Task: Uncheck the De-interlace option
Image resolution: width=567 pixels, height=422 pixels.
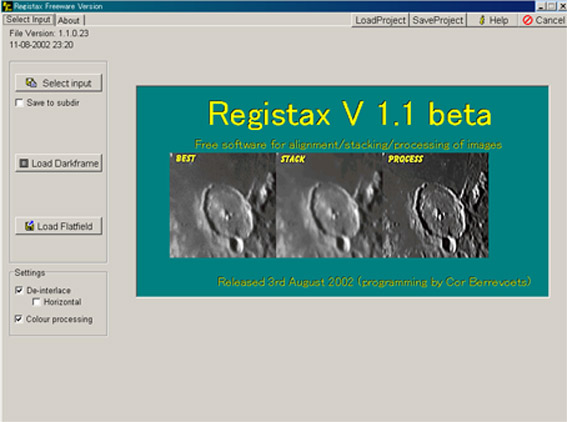Action: 19,290
